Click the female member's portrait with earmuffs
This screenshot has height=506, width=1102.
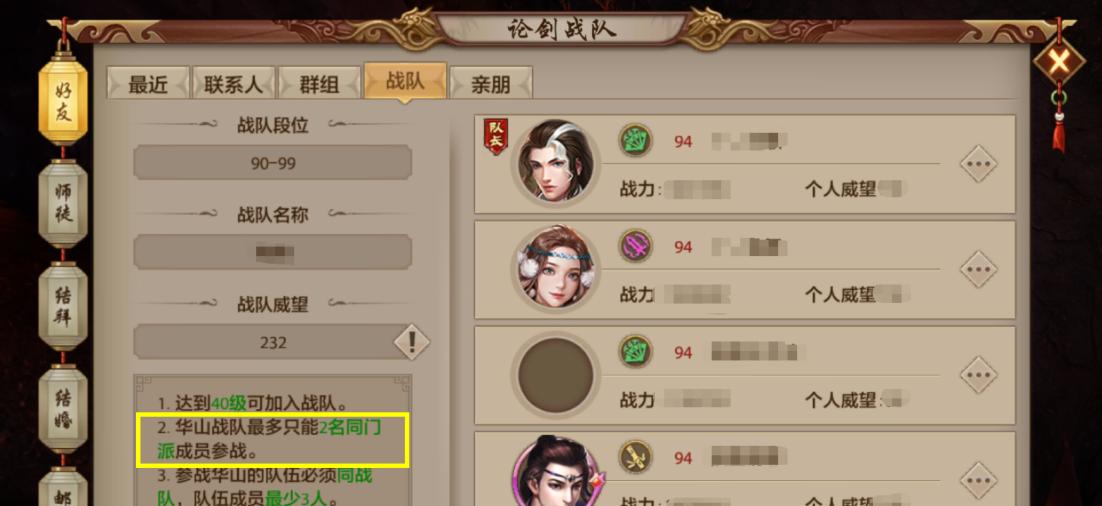click(555, 268)
